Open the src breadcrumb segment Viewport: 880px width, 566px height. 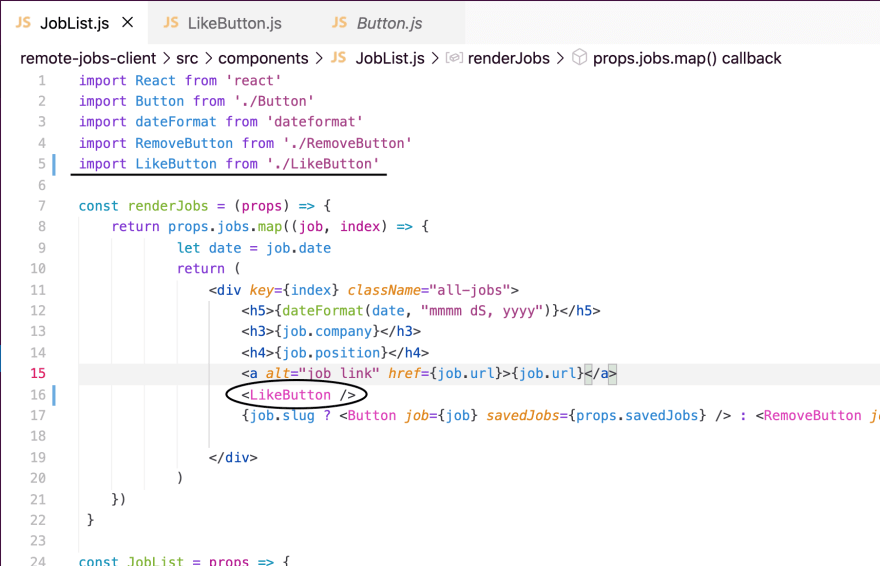[187, 58]
